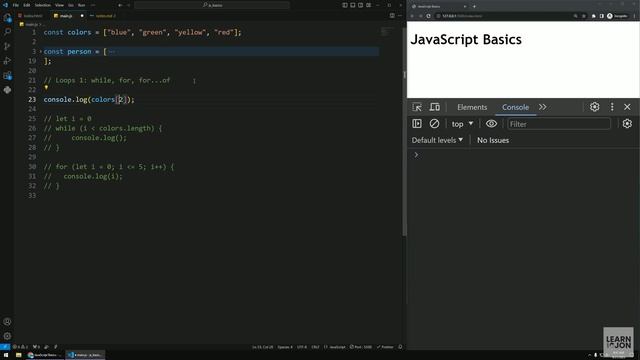The height and width of the screenshot is (360, 640).
Task: Open the Manage gear in VS Code activity bar
Action: [x=7, y=336]
